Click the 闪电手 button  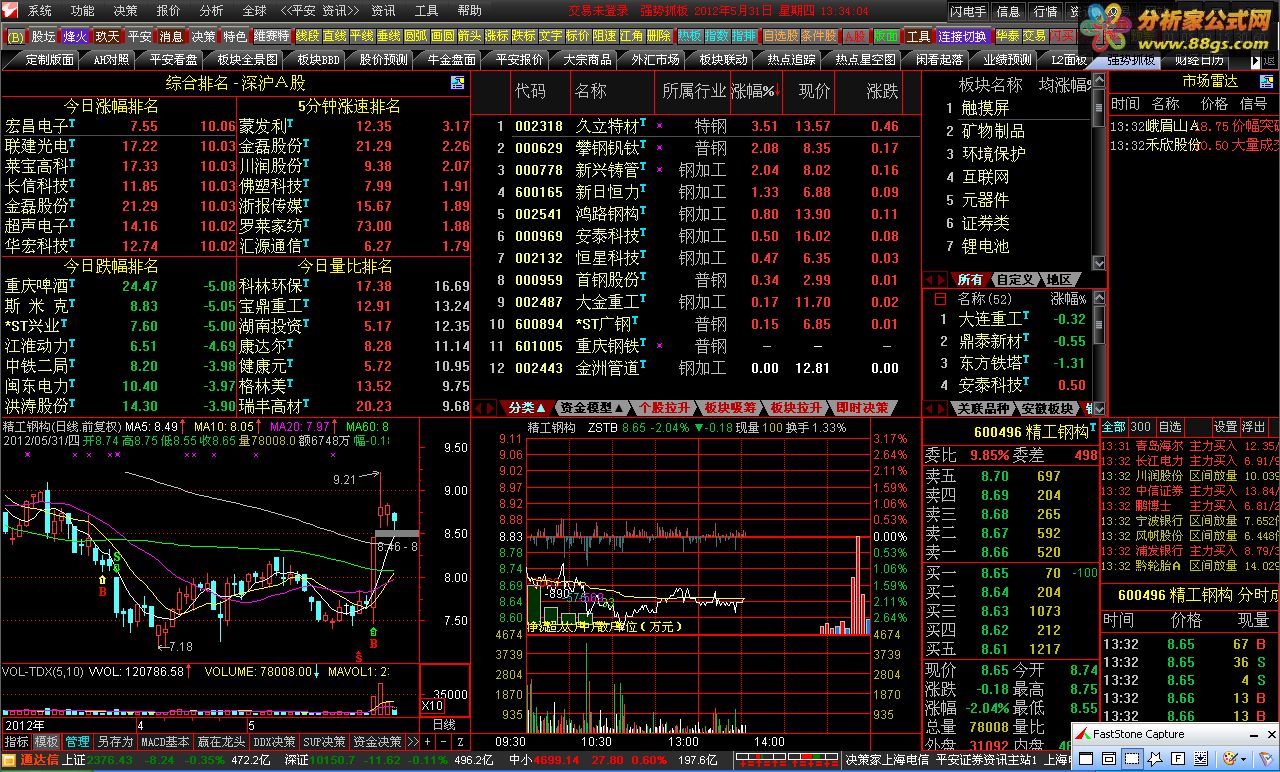pos(968,12)
